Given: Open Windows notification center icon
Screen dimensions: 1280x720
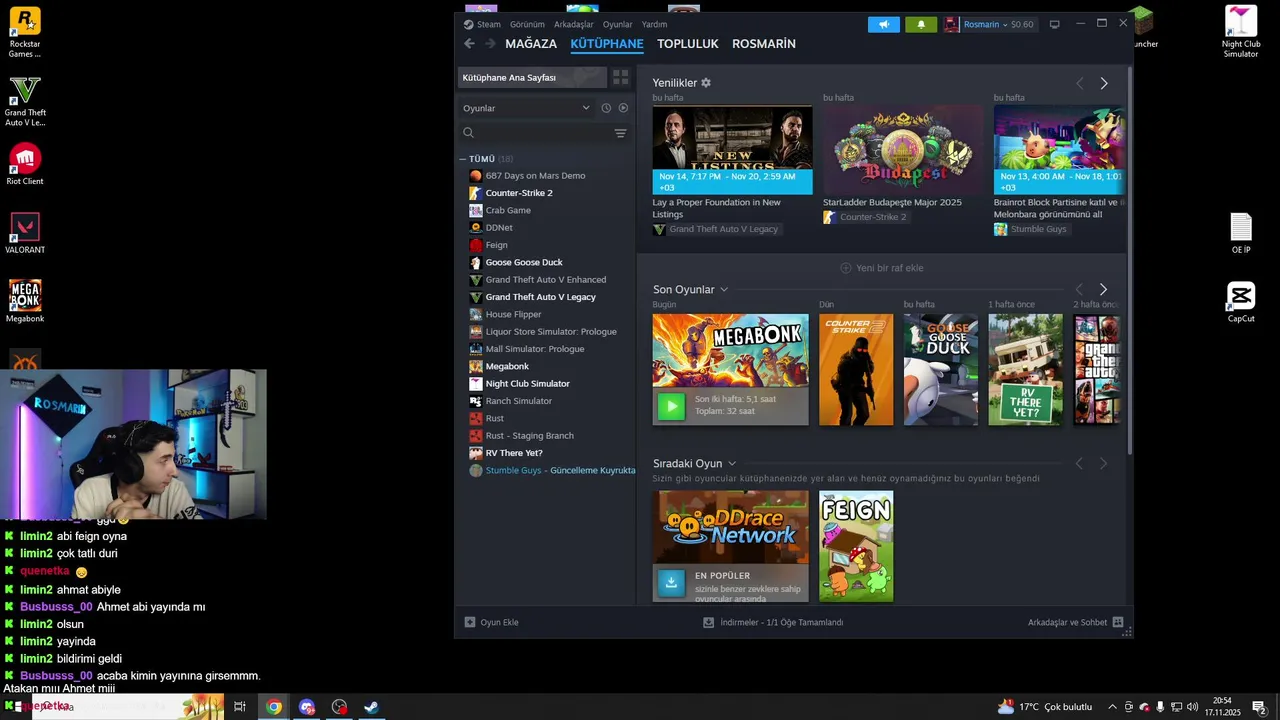Looking at the screenshot, I should click(x=1259, y=707).
